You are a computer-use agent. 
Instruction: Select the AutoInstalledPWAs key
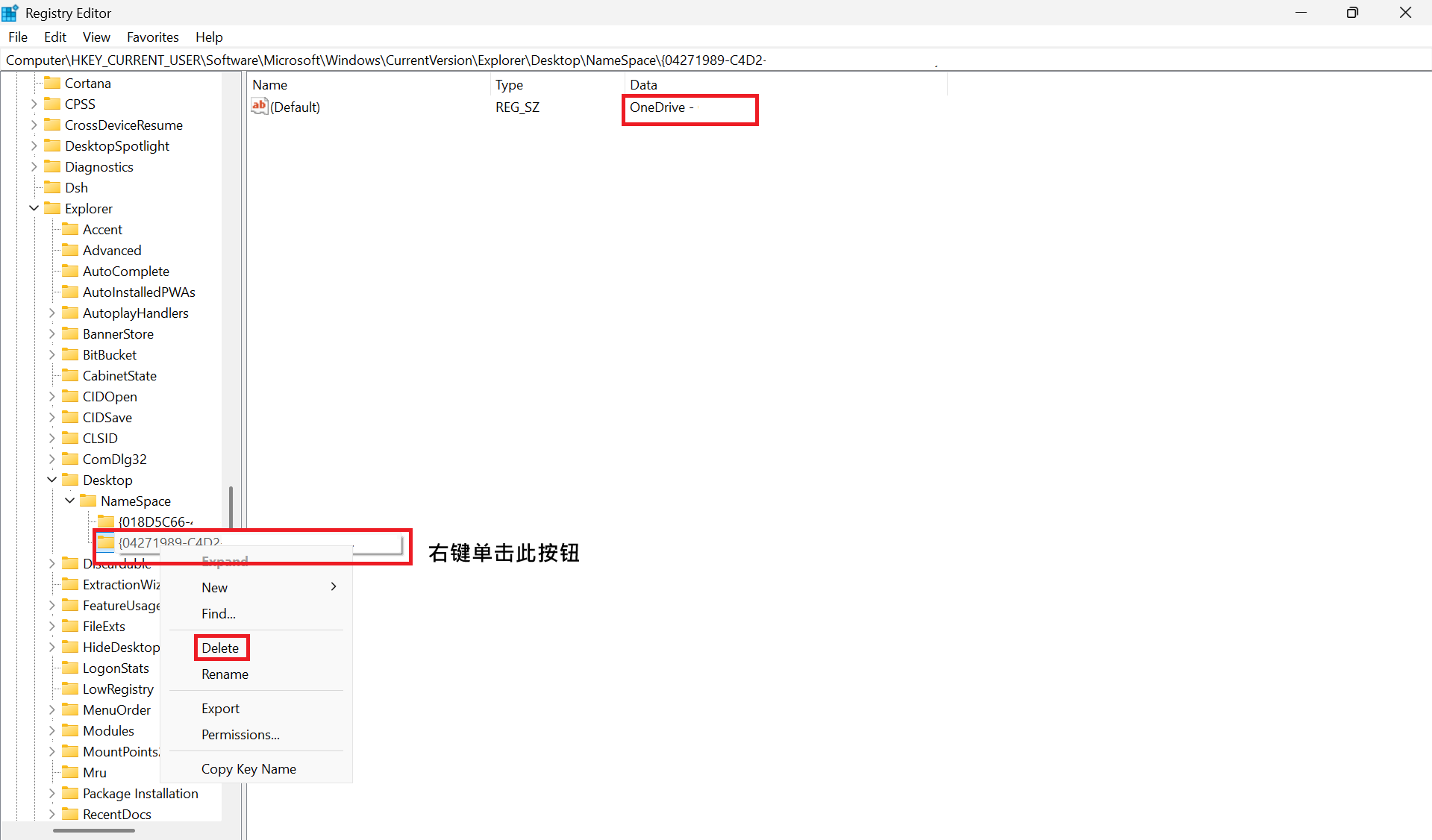pyautogui.click(x=139, y=292)
